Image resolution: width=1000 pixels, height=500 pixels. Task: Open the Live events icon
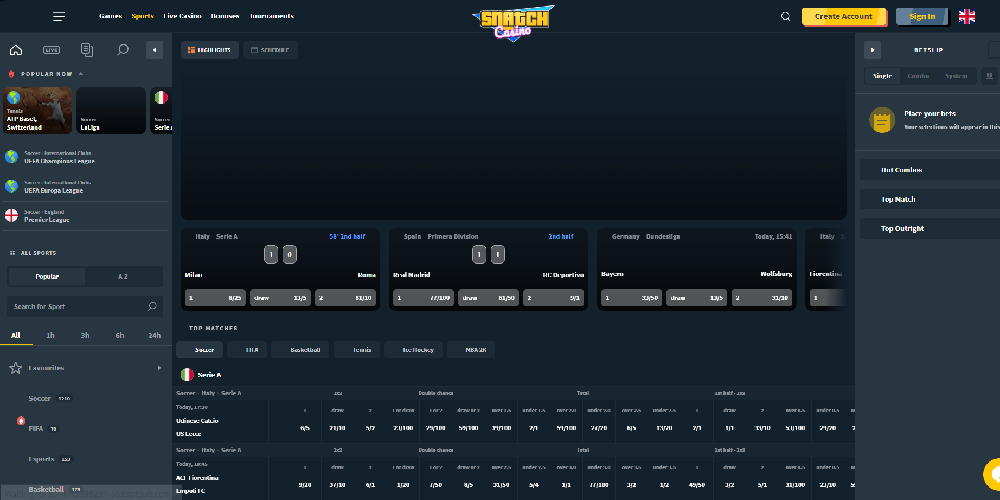[51, 50]
